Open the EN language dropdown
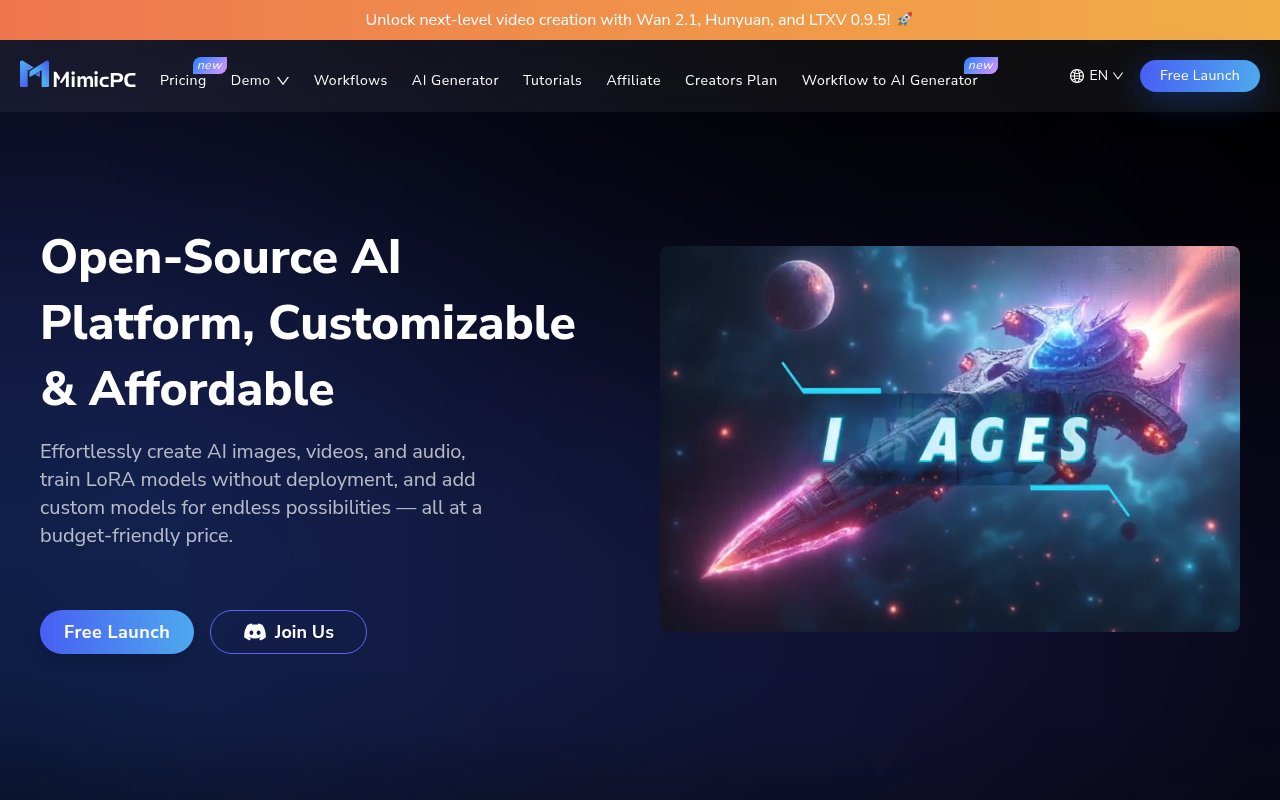 1097,75
